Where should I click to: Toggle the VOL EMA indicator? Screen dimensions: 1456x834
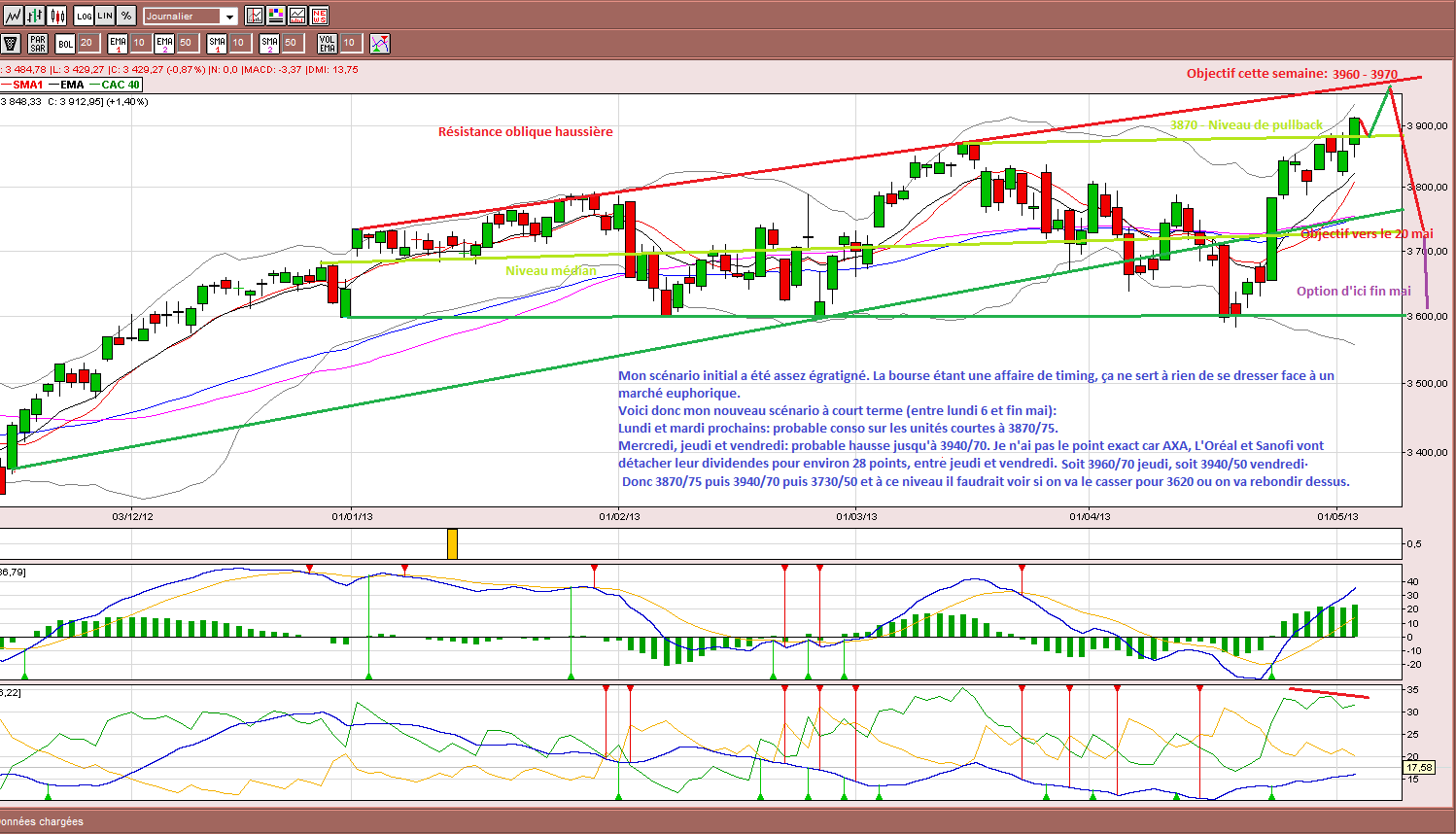click(328, 44)
